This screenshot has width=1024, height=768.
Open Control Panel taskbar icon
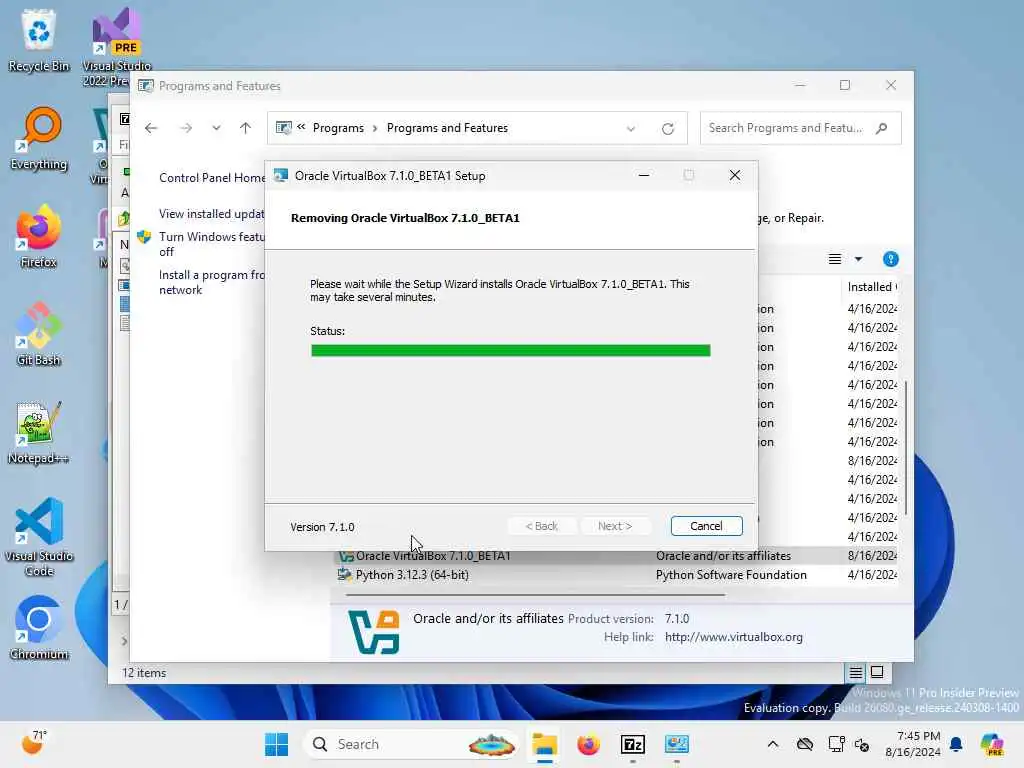[x=677, y=744]
